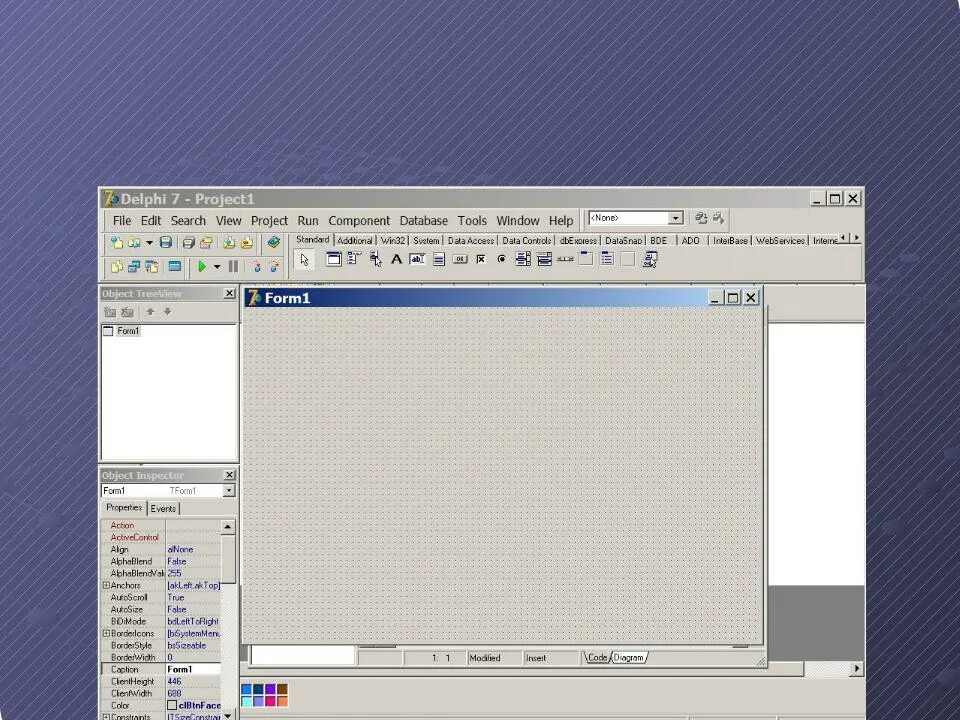Run the project with green arrow

(201, 266)
